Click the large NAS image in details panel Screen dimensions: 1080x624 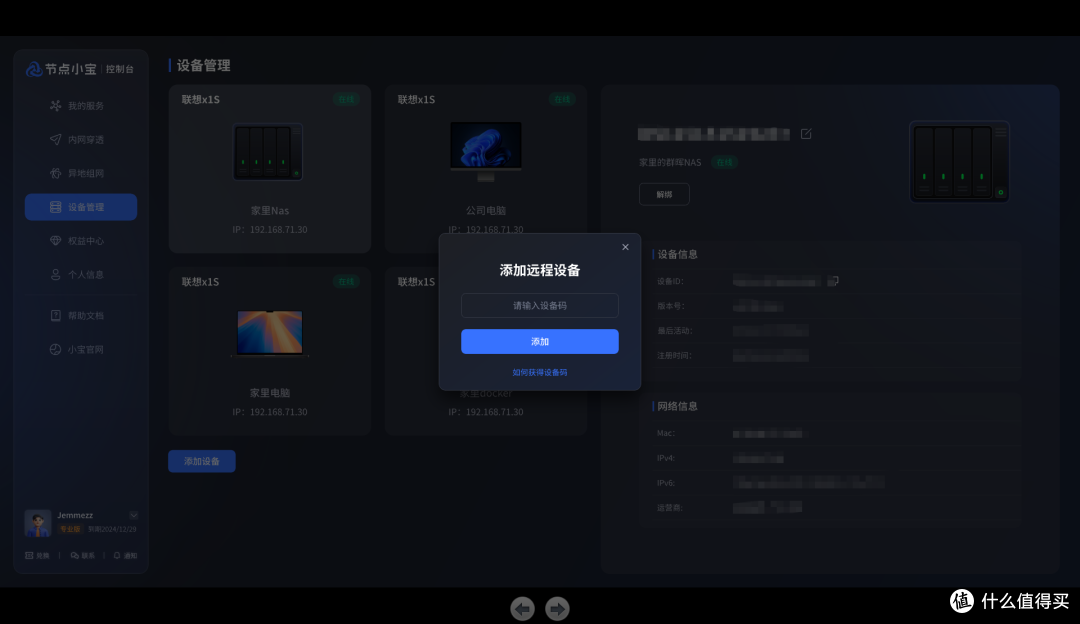(959, 162)
